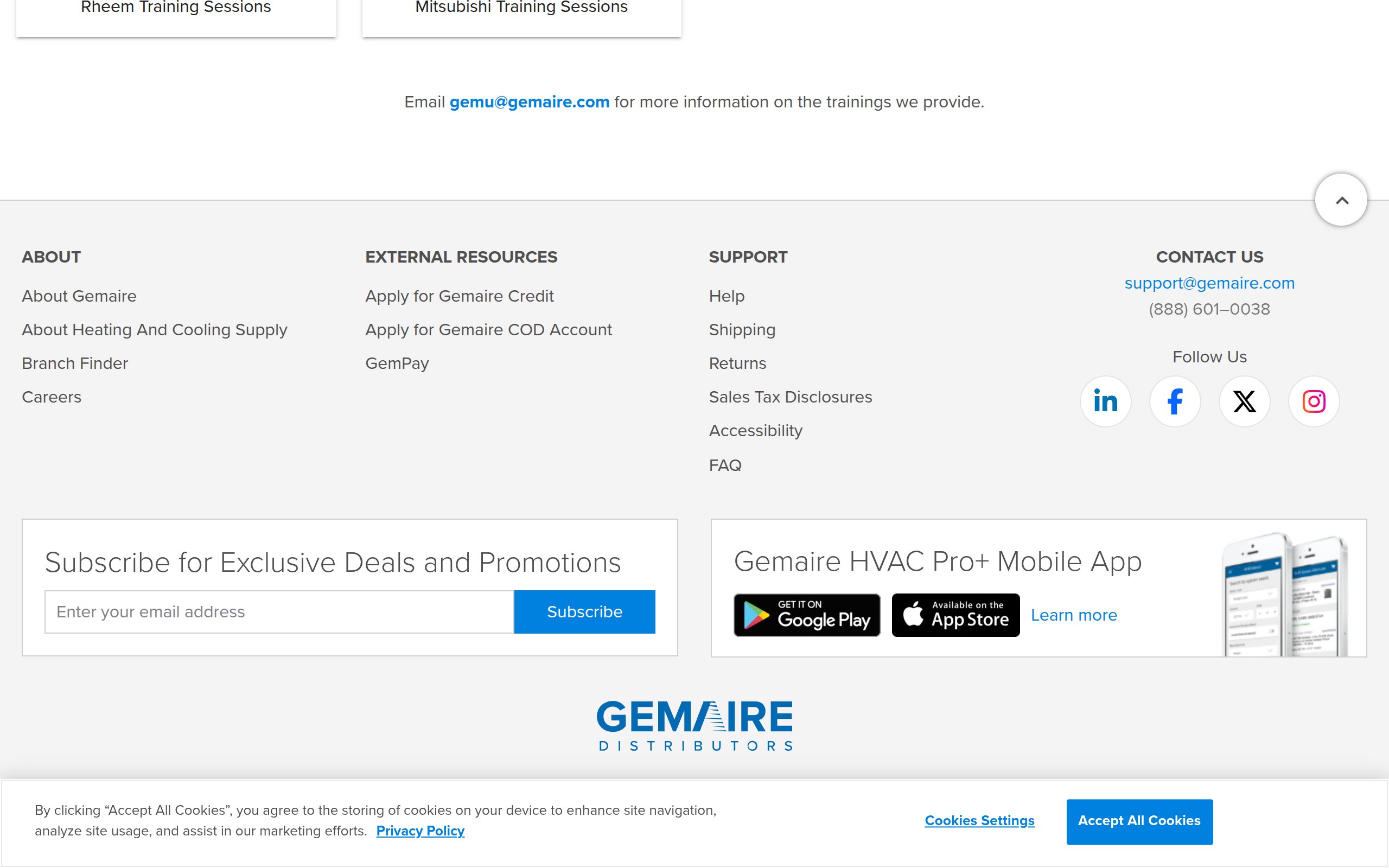Email gemu@gemaire.com link
This screenshot has height=868, width=1389.
pos(529,102)
